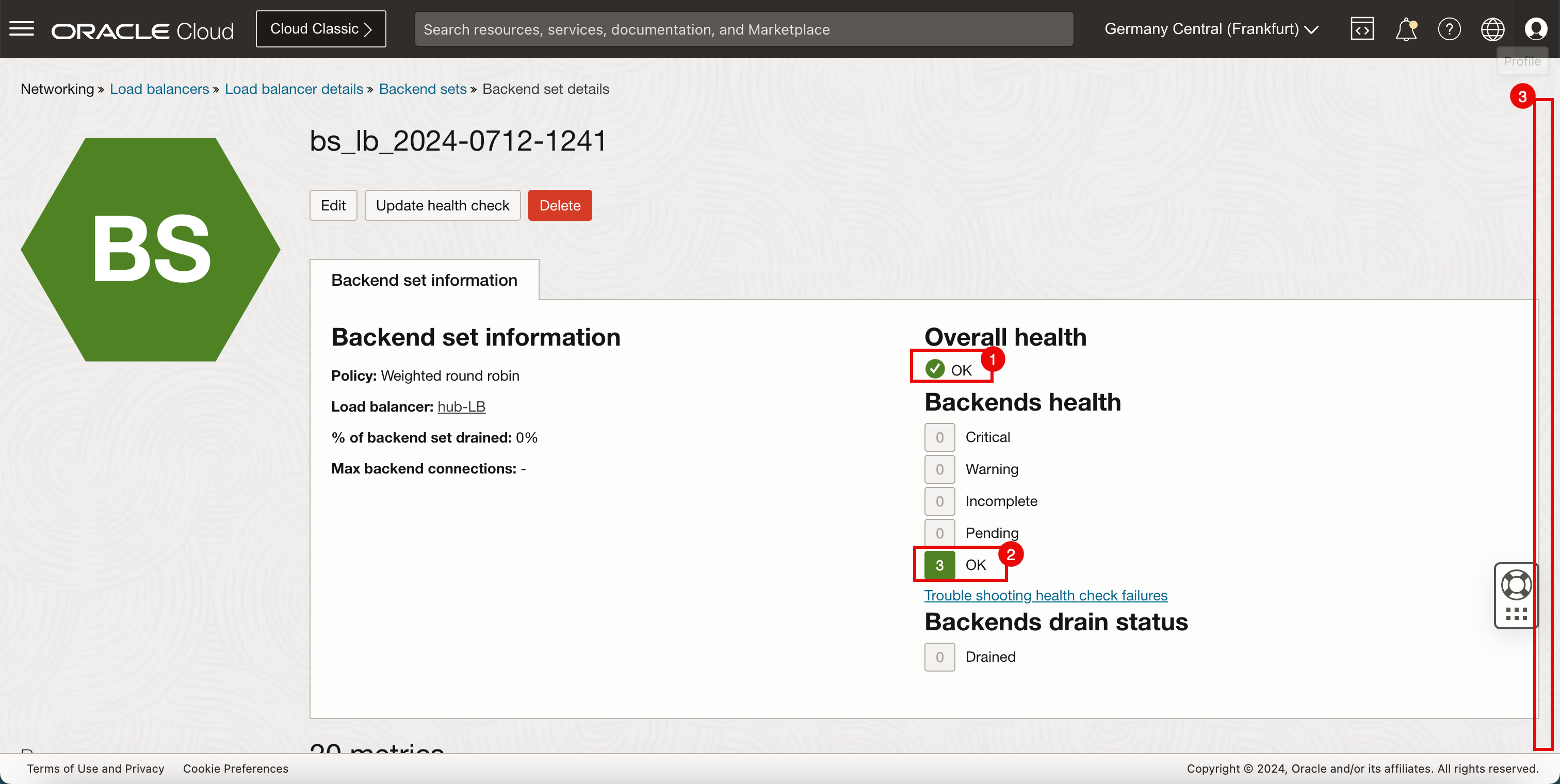Image resolution: width=1560 pixels, height=784 pixels.
Task: Go to Backend sets breadcrumb
Action: coord(422,89)
